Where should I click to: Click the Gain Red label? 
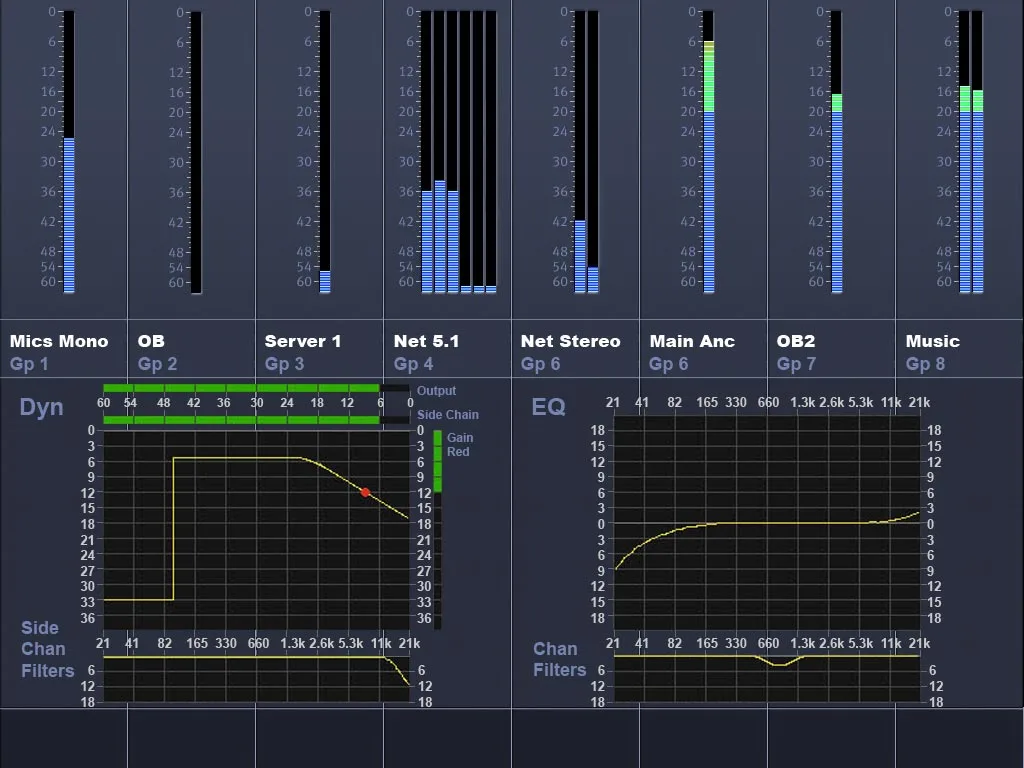[460, 445]
